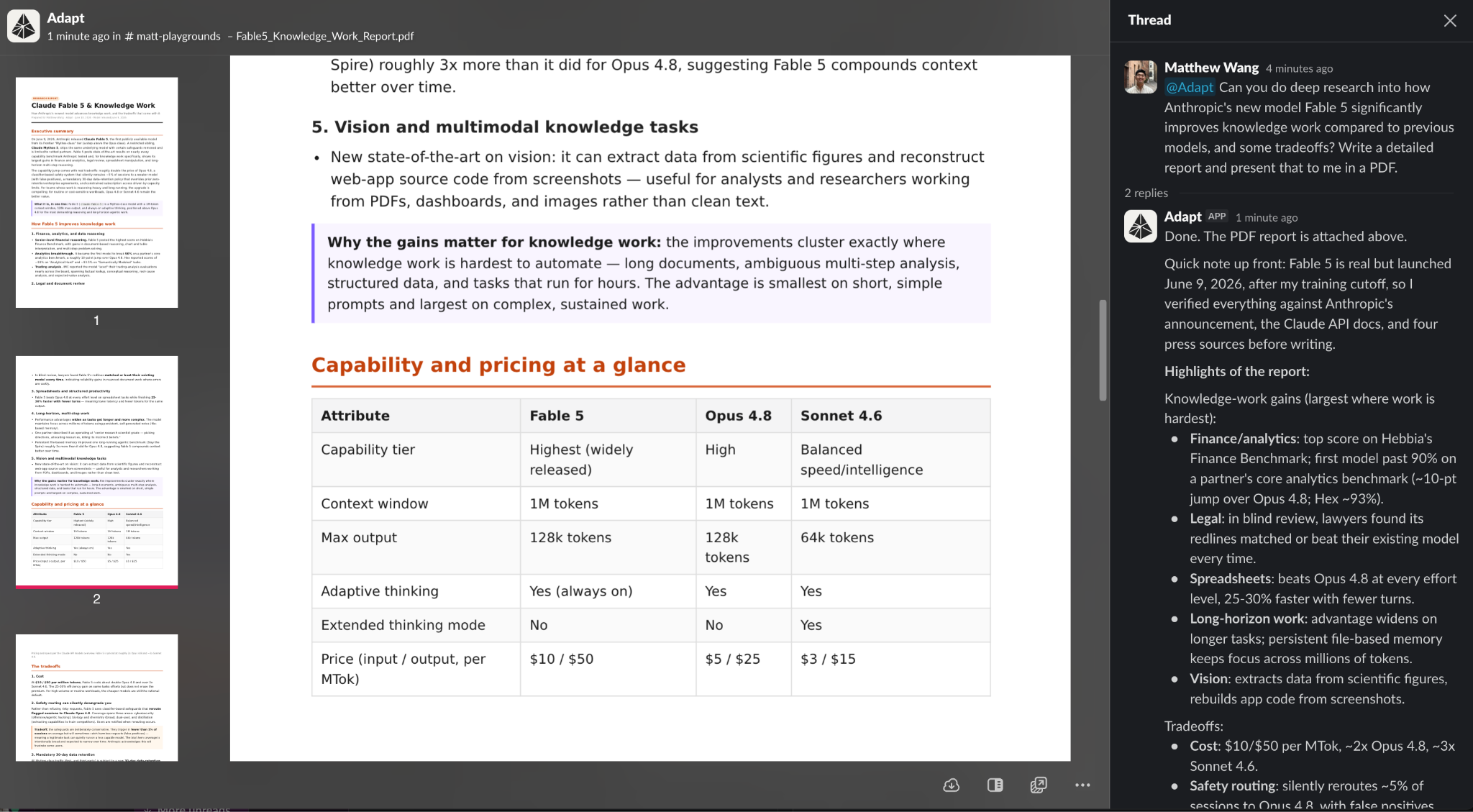Screen dimensions: 1473x812
Task: Open # matt-playgrounds channel link
Action: click(x=173, y=37)
